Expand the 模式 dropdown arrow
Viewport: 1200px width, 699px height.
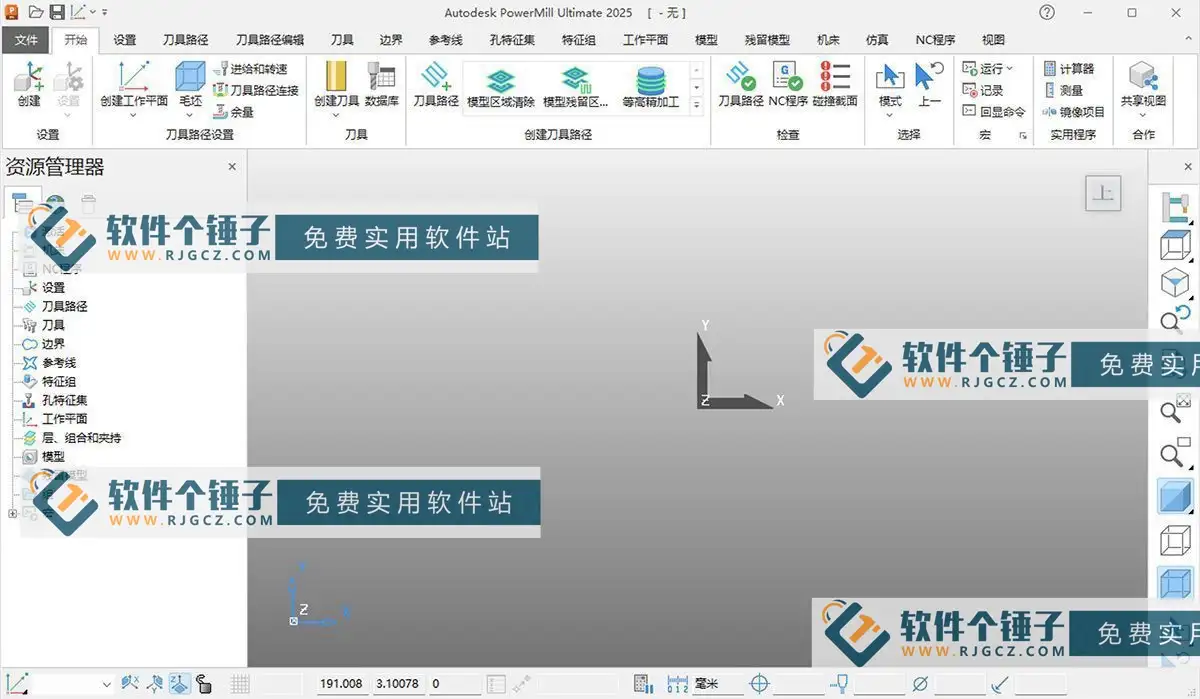coord(890,114)
